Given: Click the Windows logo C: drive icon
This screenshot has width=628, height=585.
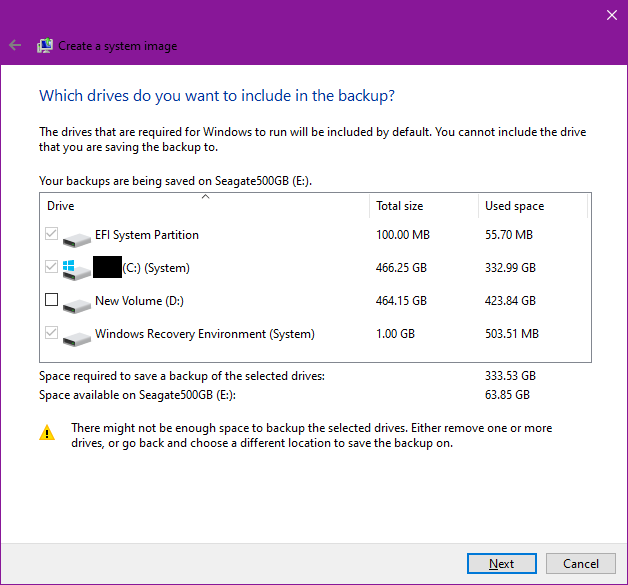Looking at the screenshot, I should 76,269.
